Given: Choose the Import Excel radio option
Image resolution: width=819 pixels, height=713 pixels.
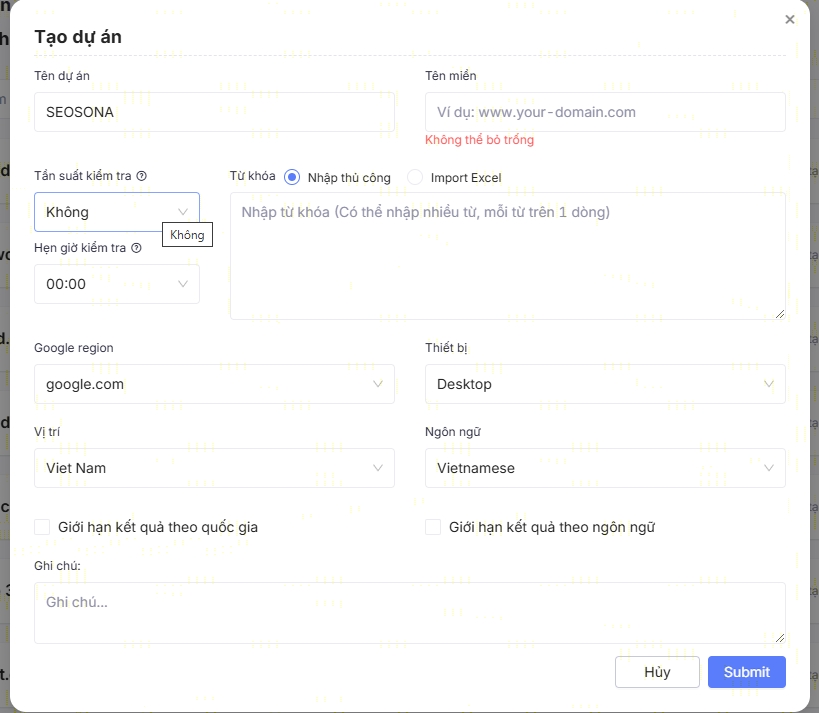Looking at the screenshot, I should 415,177.
